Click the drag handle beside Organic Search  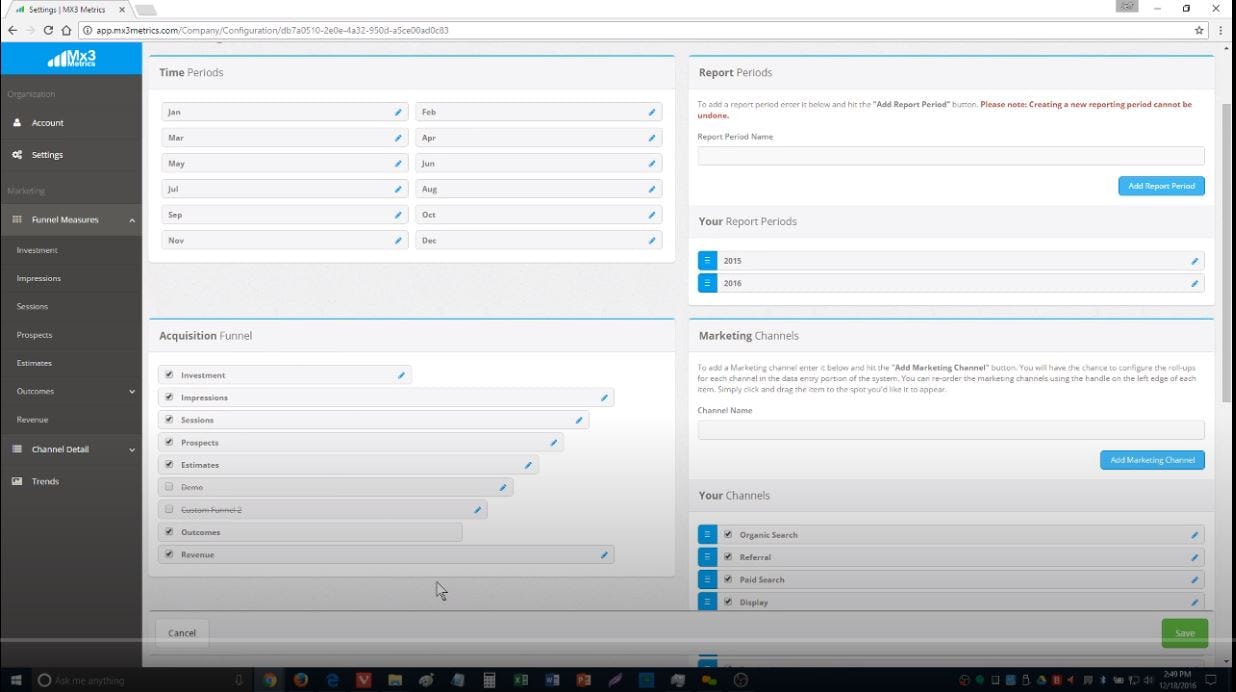(x=708, y=534)
